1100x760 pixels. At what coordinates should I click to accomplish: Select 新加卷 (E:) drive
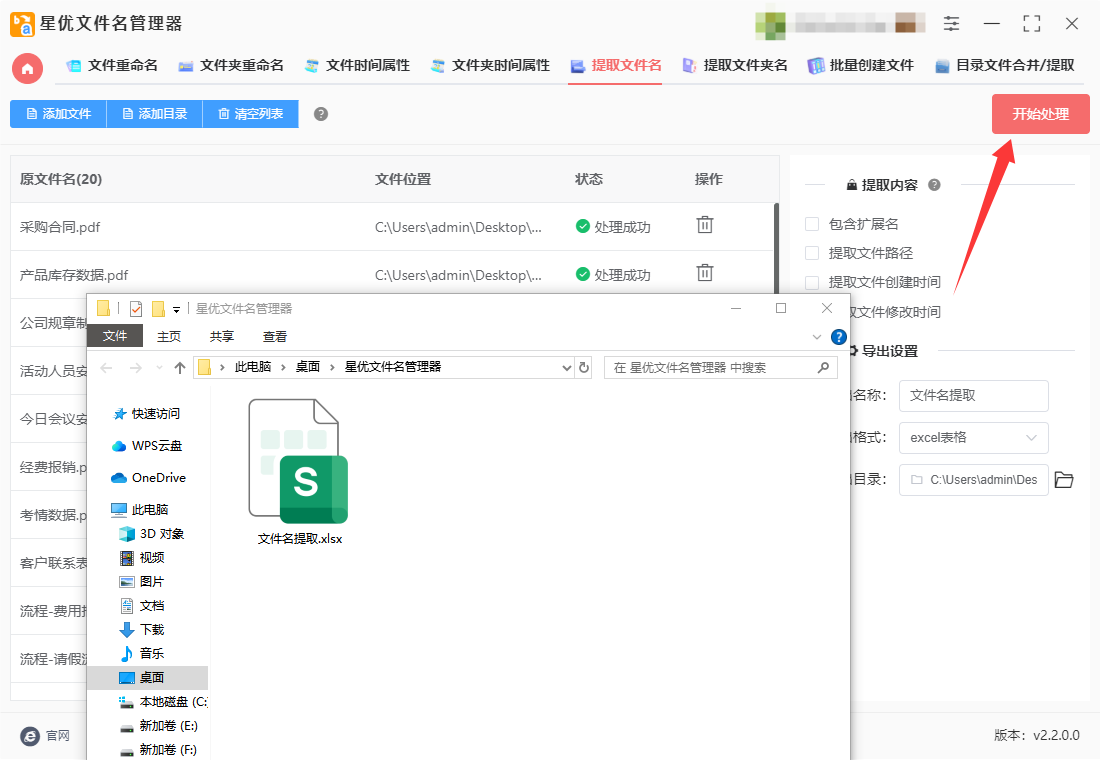159,726
